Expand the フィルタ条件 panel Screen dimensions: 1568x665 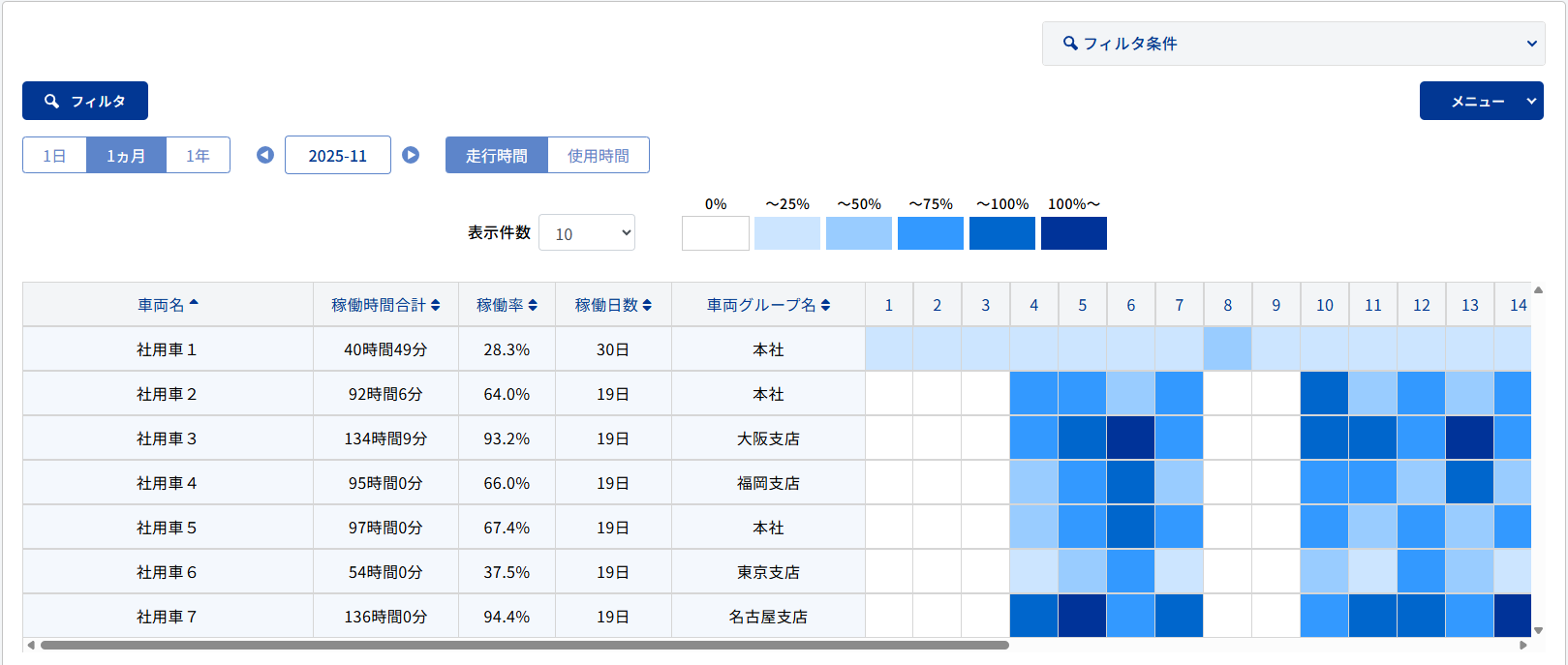(x=1293, y=44)
